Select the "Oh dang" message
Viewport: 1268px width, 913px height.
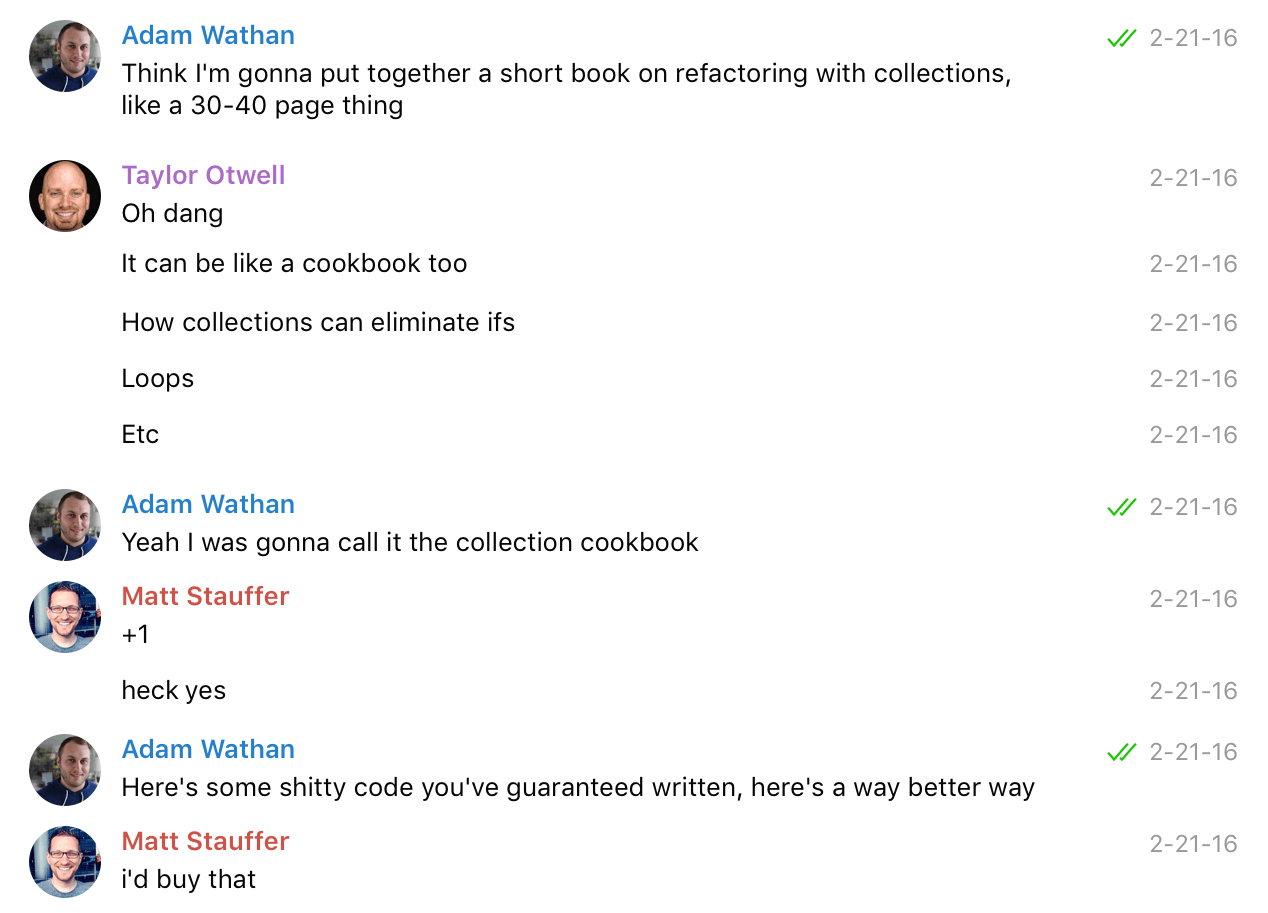click(x=172, y=214)
